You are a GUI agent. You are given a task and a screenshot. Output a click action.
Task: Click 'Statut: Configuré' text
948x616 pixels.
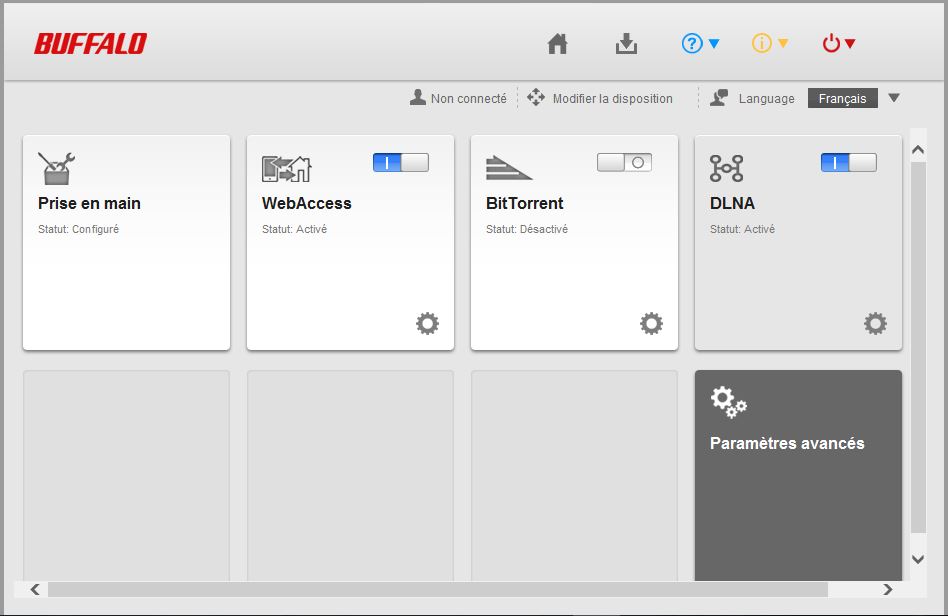(x=78, y=229)
